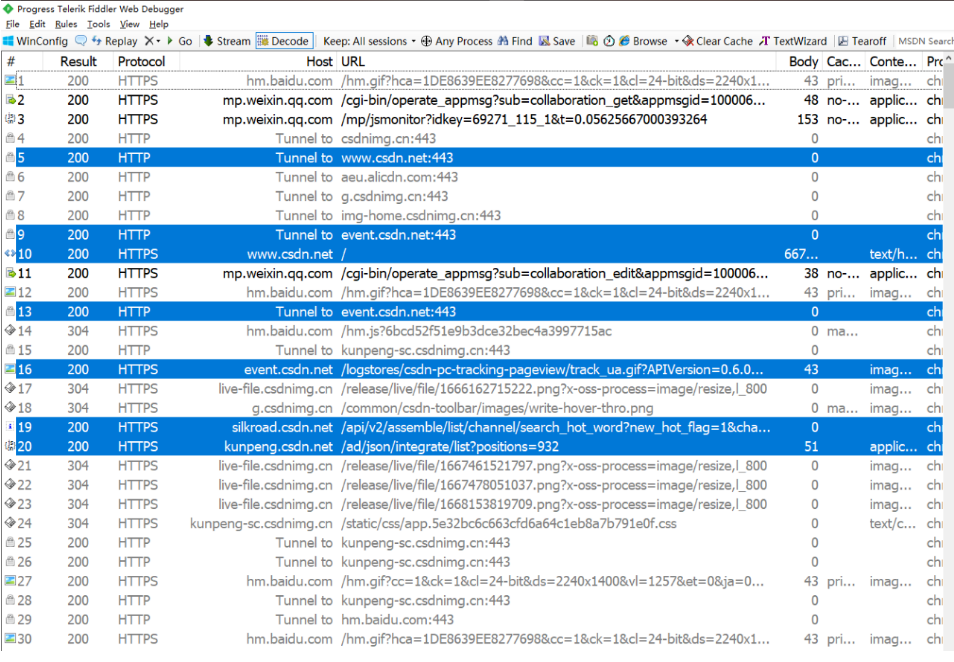Select session 18 write-hover-thro.png URL
The width and height of the screenshot is (954, 662).
pyautogui.click(x=497, y=408)
